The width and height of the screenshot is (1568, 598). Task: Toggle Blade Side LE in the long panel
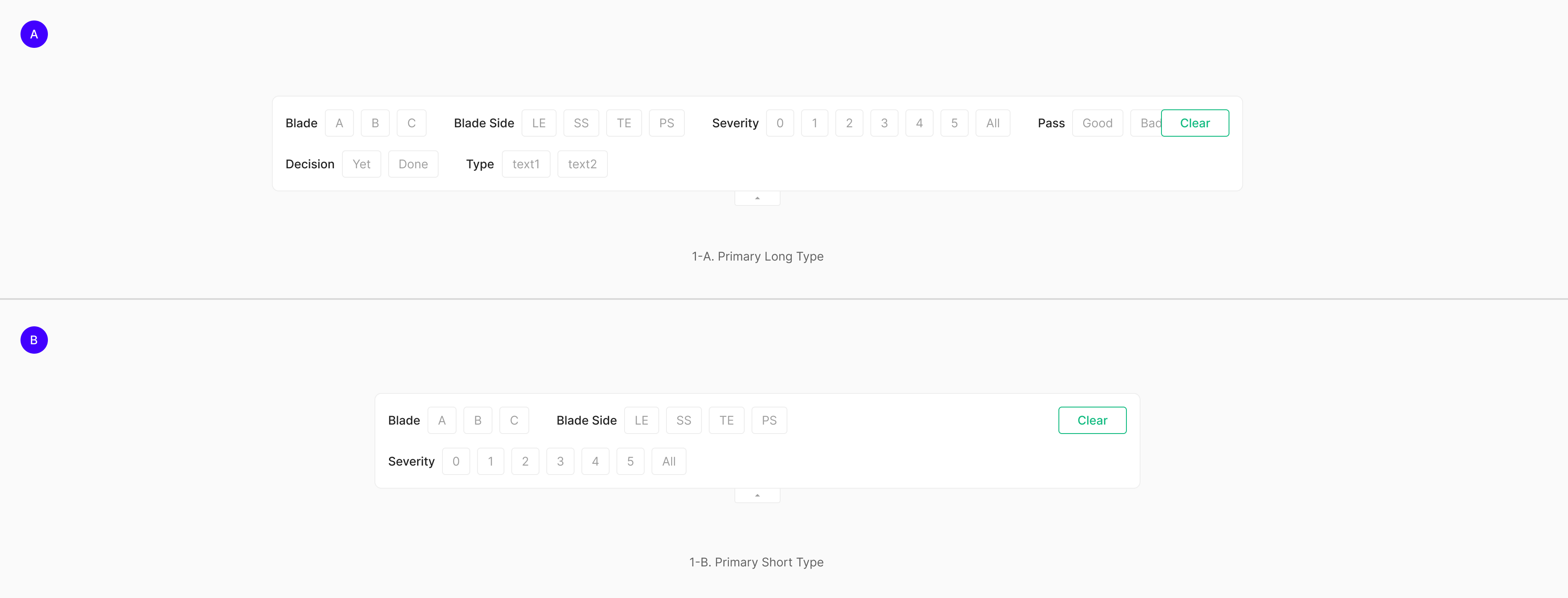pos(539,123)
